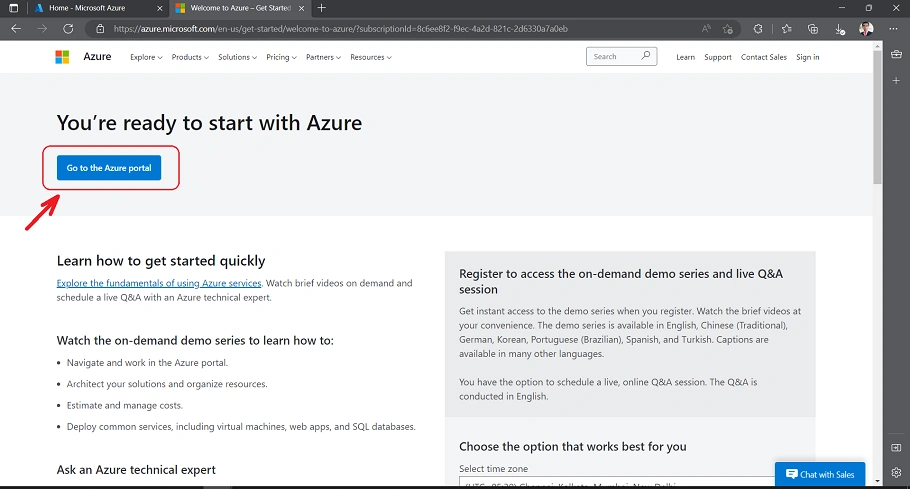Click the sidebar hide panel icon
Screen dimensions: 910x489
pyautogui.click(x=896, y=448)
